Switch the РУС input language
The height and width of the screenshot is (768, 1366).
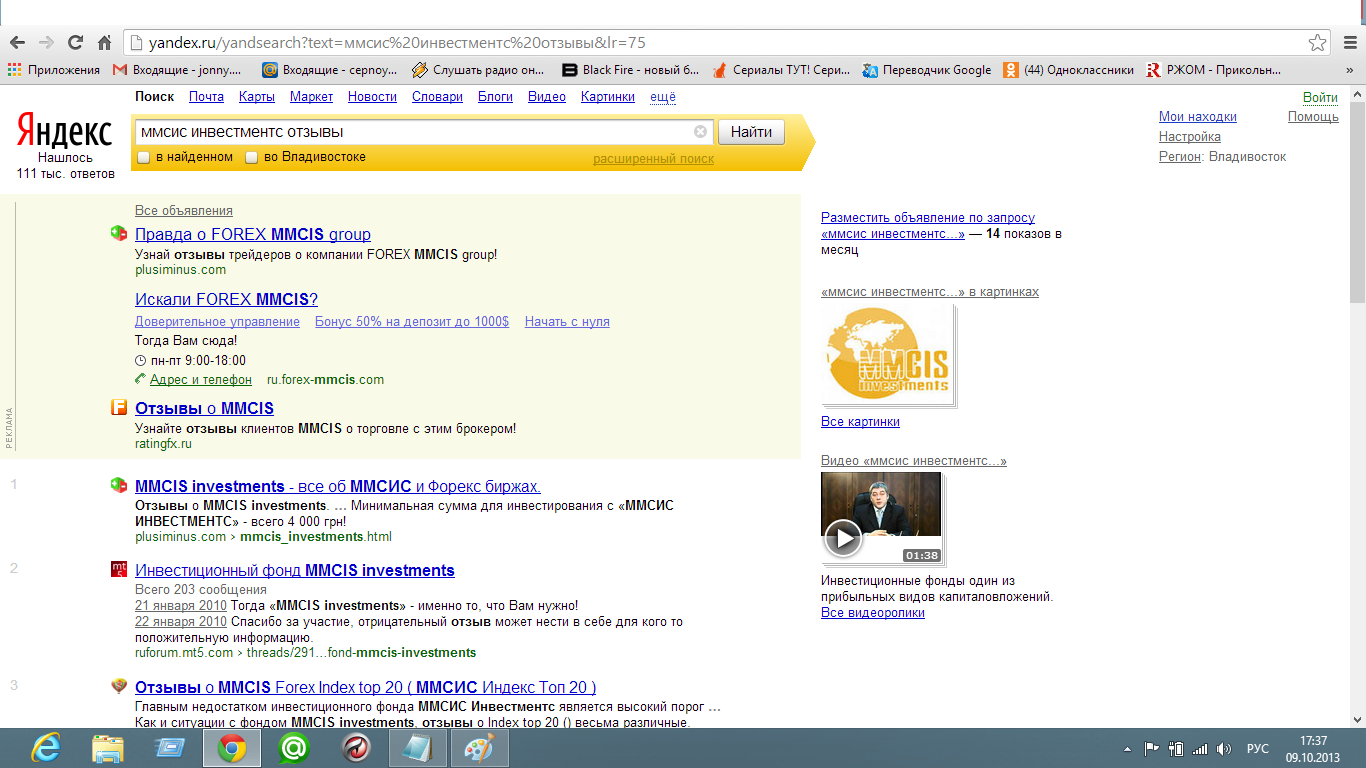click(x=1257, y=748)
